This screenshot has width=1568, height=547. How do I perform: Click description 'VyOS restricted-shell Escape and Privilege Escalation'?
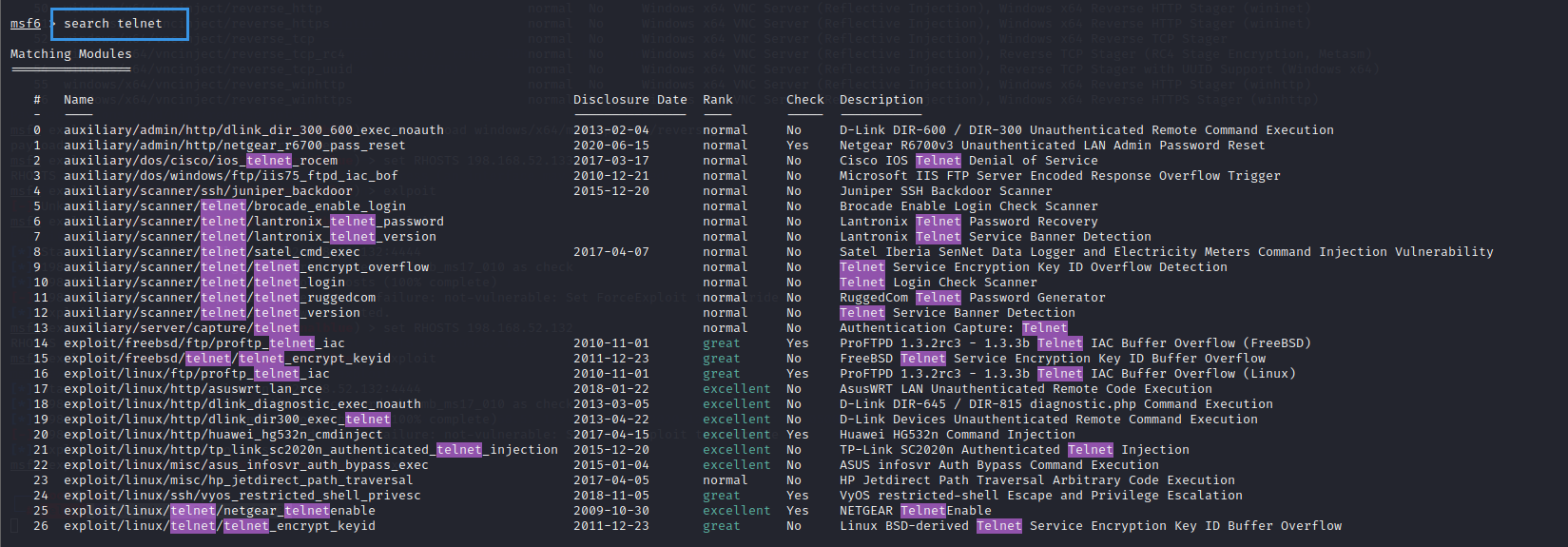[x=1041, y=496]
